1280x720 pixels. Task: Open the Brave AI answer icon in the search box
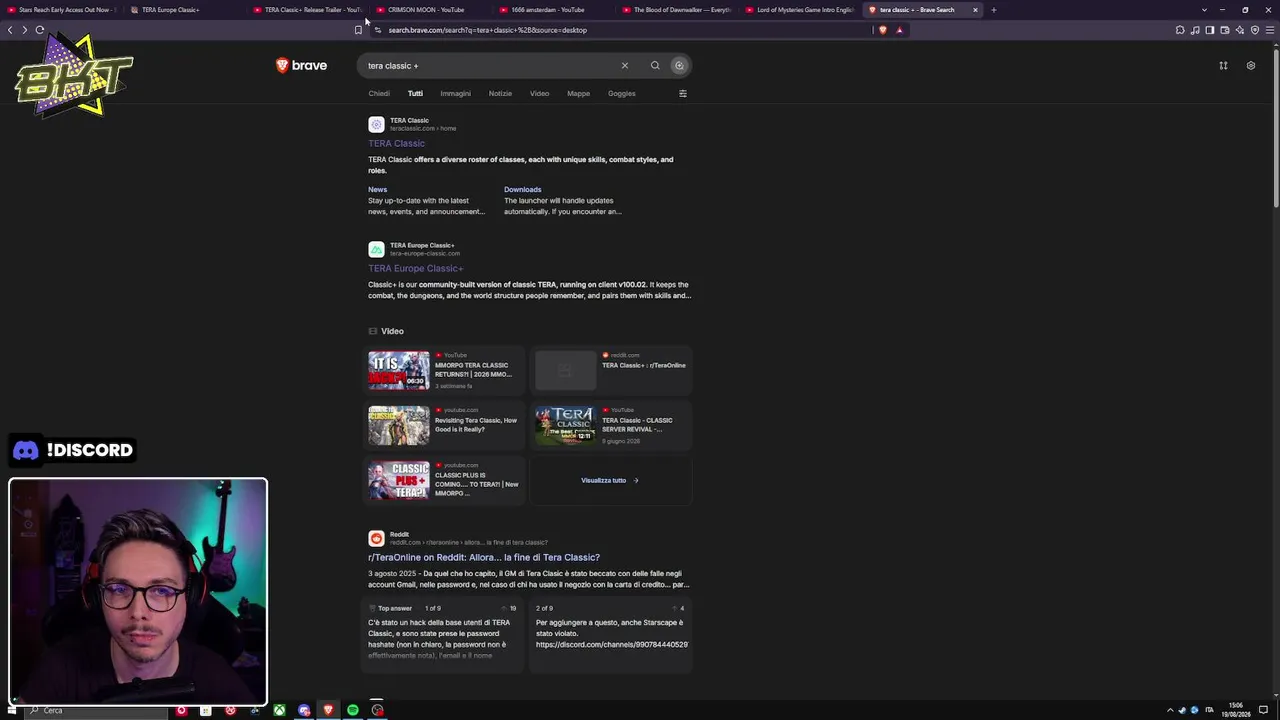point(679,66)
